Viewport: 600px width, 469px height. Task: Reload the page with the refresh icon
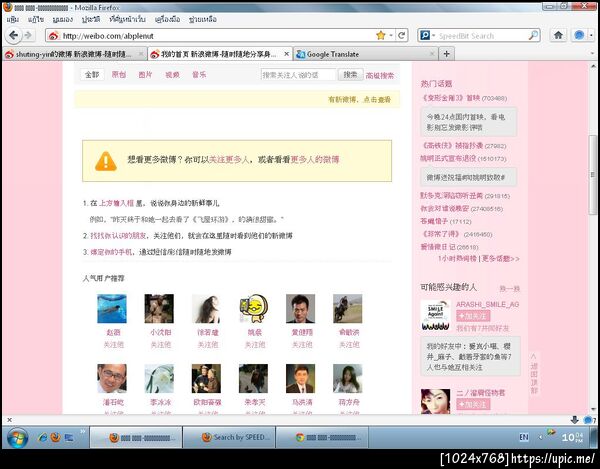click(401, 36)
